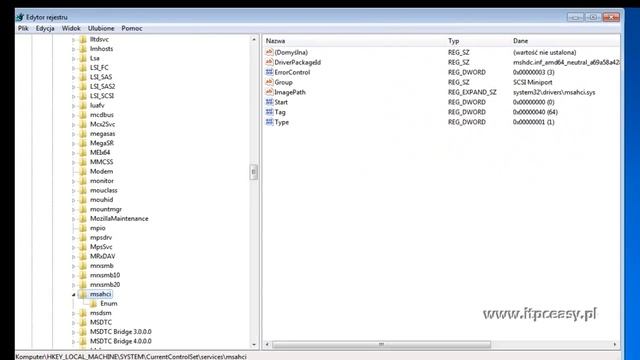Open the Ulubione menu

[x=101, y=28]
